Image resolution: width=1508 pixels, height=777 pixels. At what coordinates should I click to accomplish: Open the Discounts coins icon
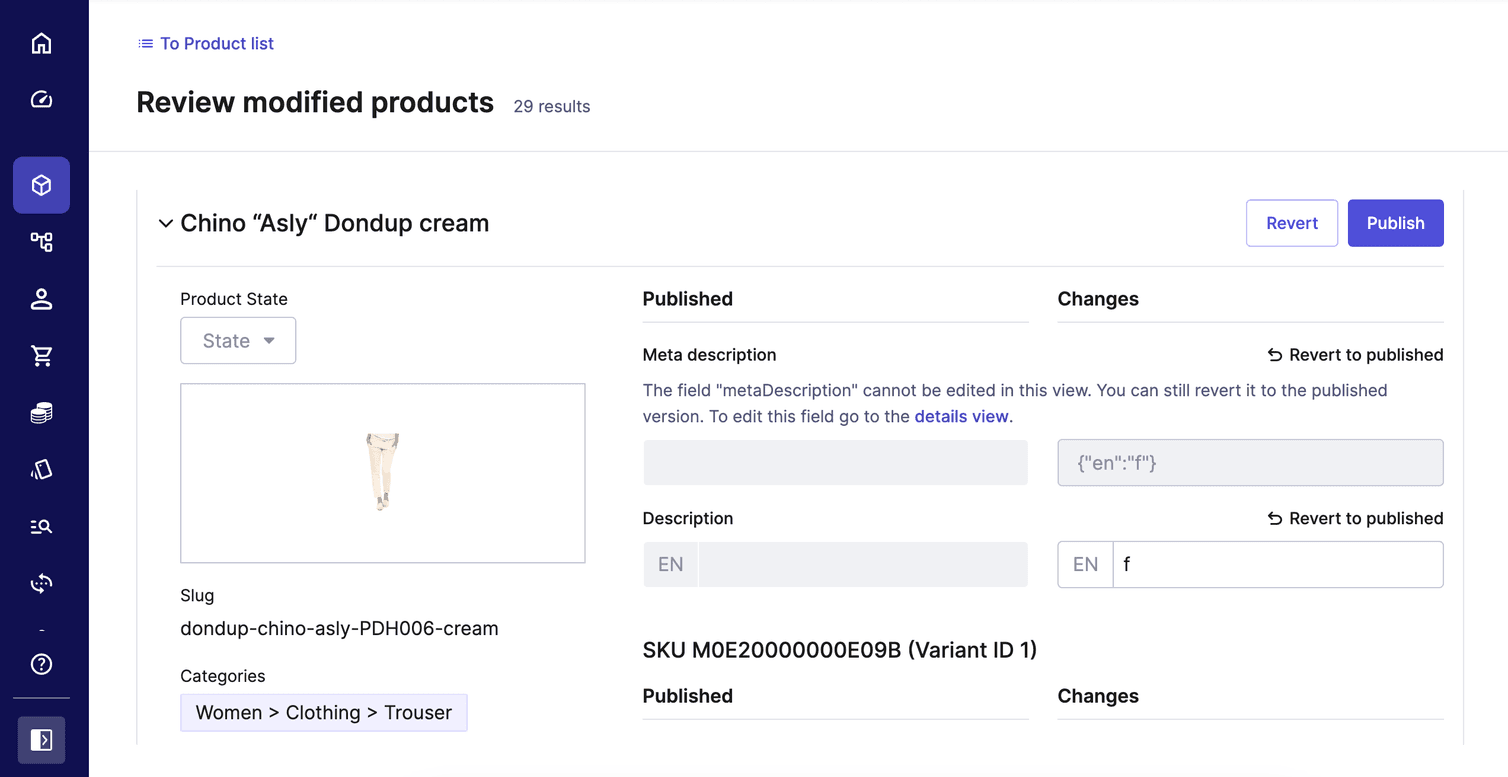coord(41,412)
